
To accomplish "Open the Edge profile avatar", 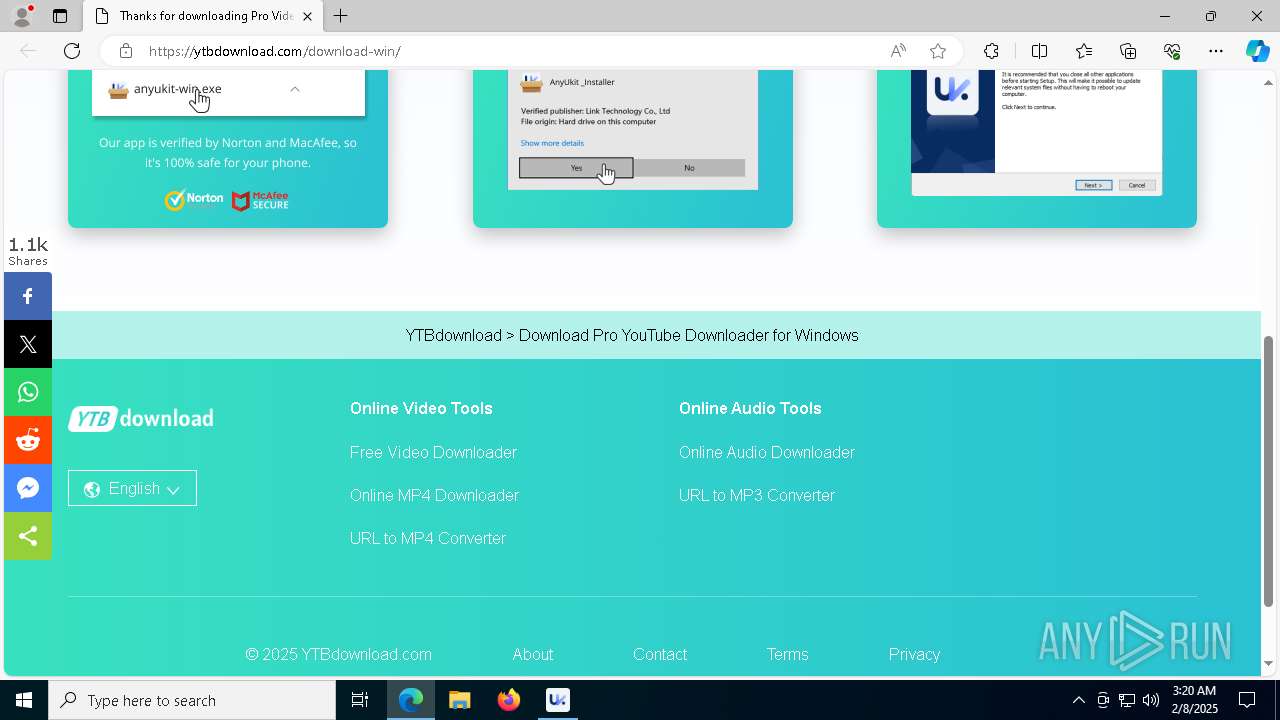I will (x=22, y=16).
